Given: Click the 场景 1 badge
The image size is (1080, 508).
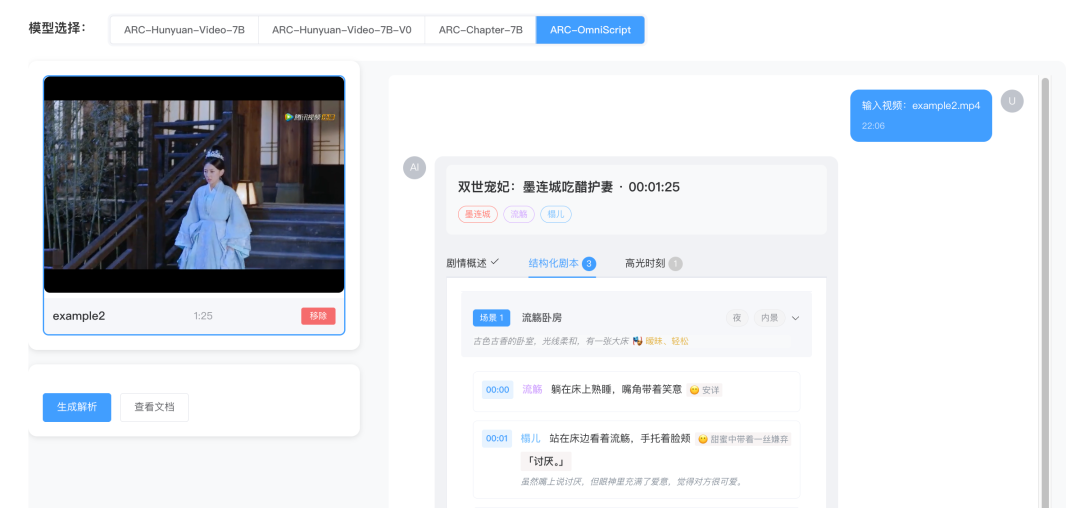Looking at the screenshot, I should coord(491,318).
